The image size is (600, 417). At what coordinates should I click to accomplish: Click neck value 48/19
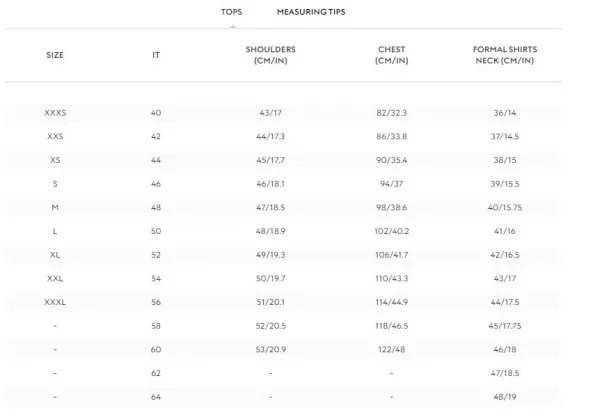(x=505, y=397)
